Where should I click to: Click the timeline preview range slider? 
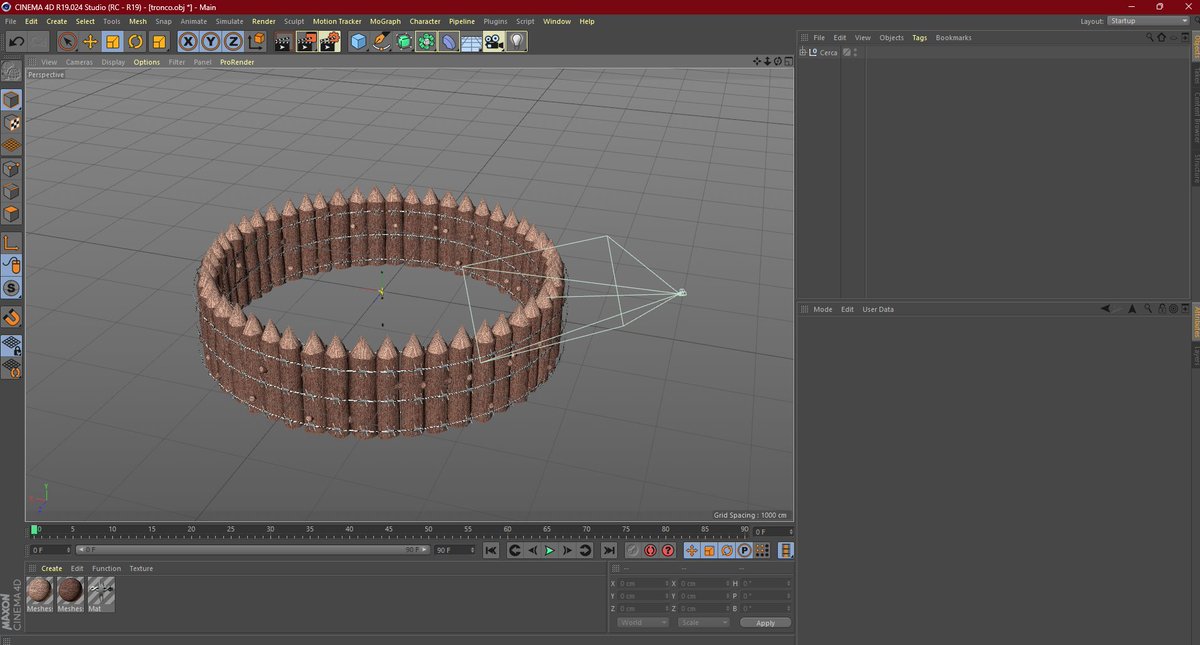click(x=251, y=550)
